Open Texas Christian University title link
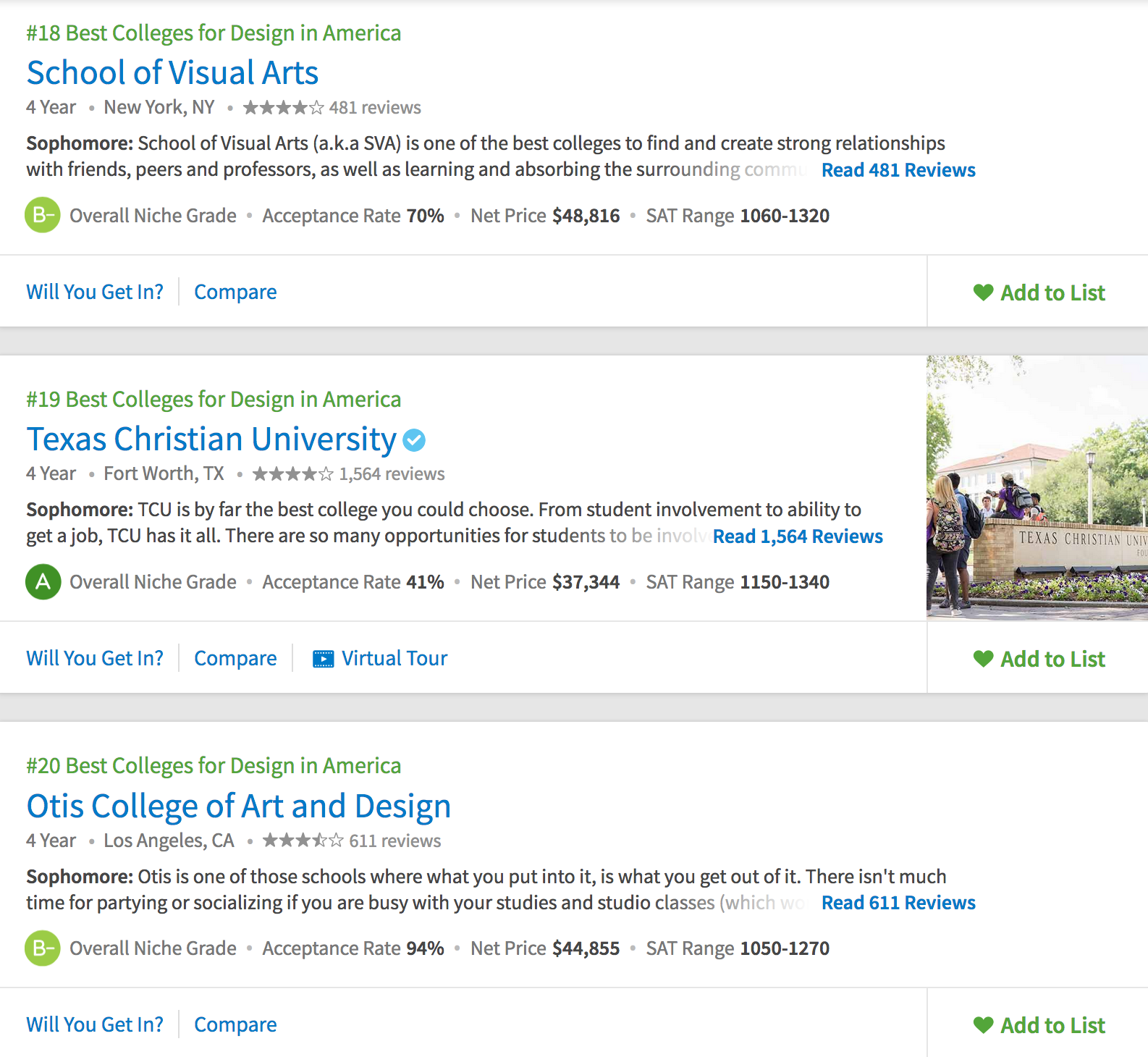The width and height of the screenshot is (1148, 1057). pos(211,439)
